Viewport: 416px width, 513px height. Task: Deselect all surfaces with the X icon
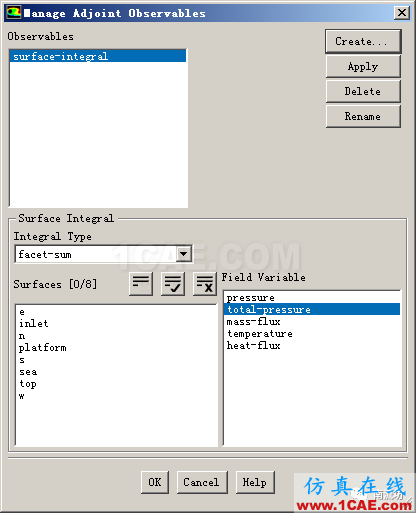205,284
